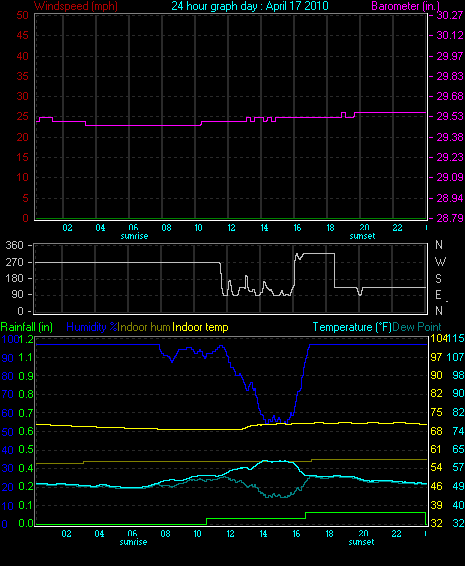Click the 14 hour tick on bottom graph
The width and height of the screenshot is (465, 566).
263,534
